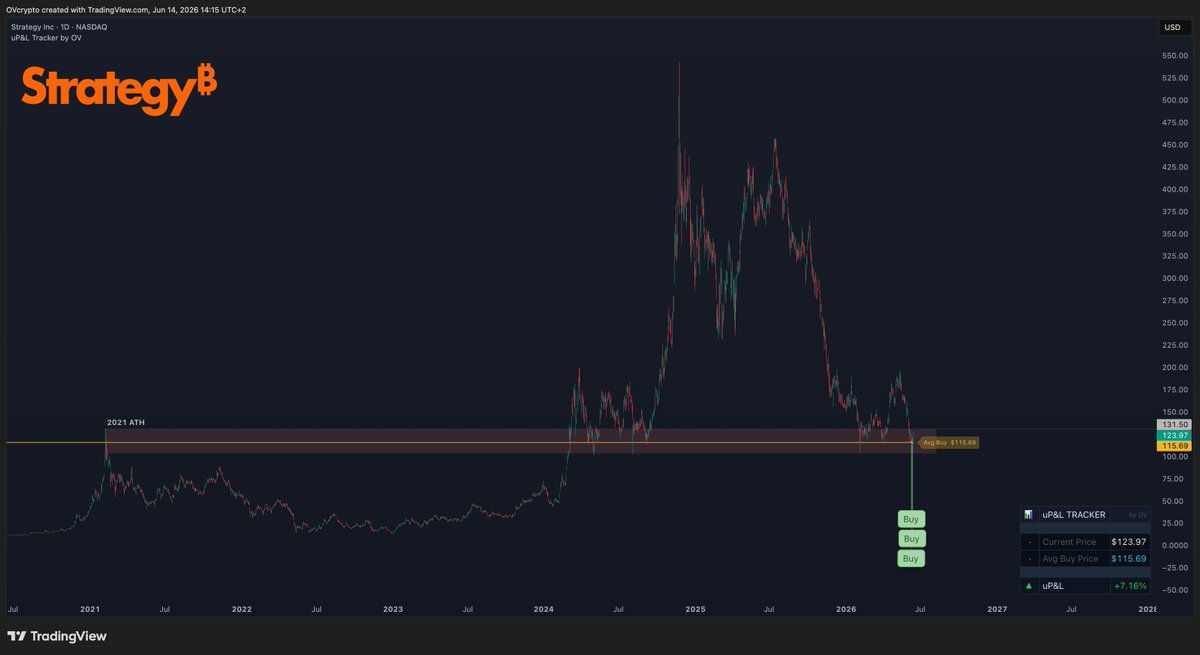
Task: Click the 550.00 price axis label
Action: [x=1174, y=55]
